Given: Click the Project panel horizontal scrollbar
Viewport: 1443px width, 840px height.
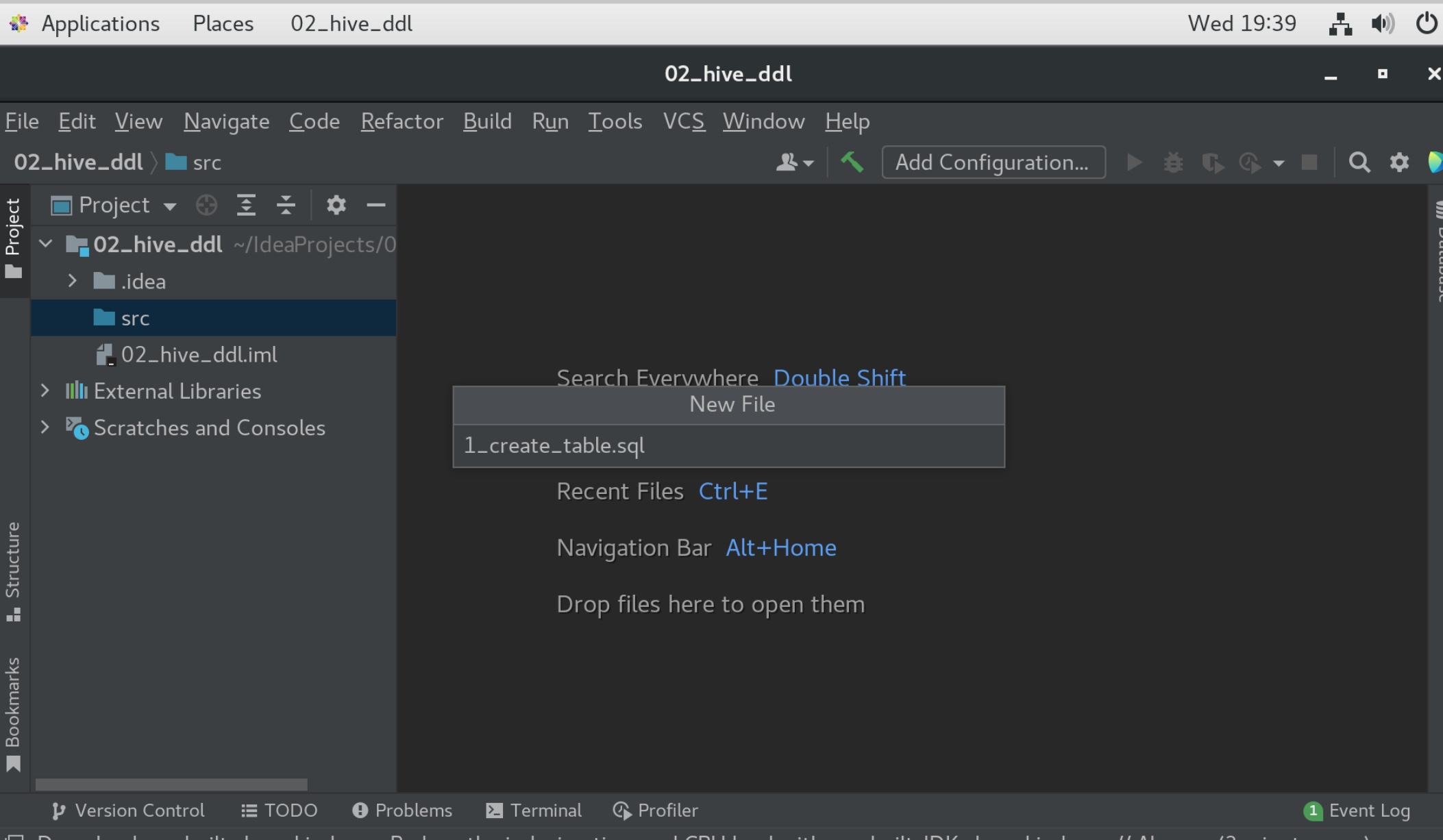Looking at the screenshot, I should (171, 785).
